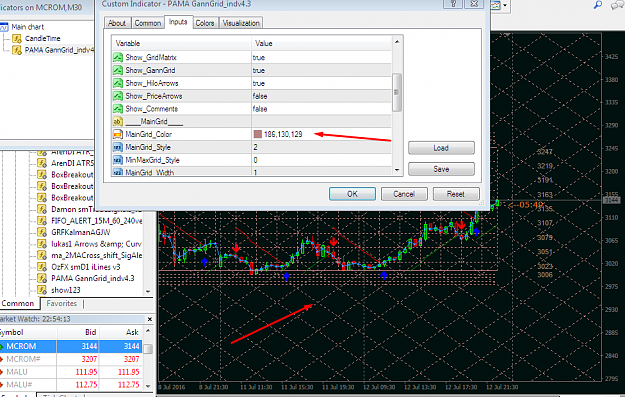Click the OzFX smD1 iLines v3 icon

(x=42, y=267)
